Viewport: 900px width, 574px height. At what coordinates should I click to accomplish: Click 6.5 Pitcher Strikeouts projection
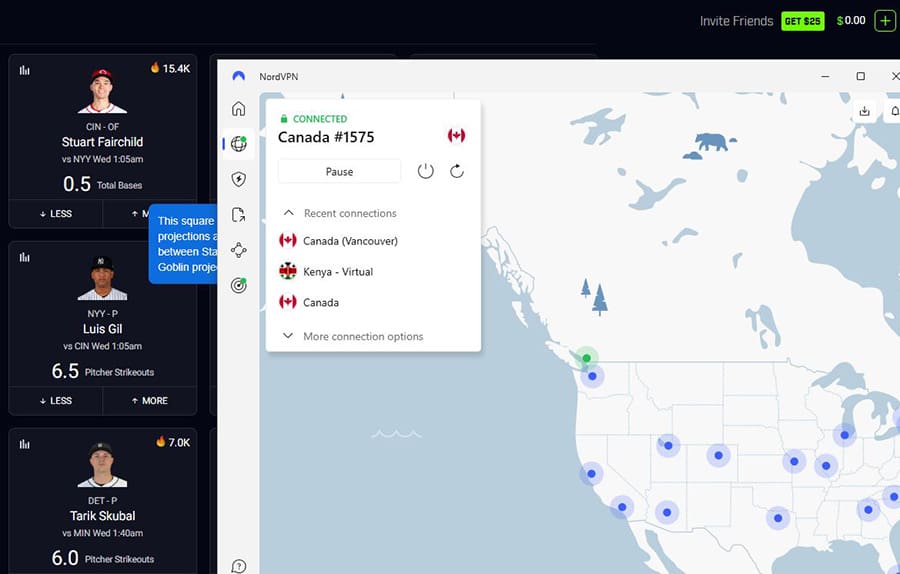103,371
